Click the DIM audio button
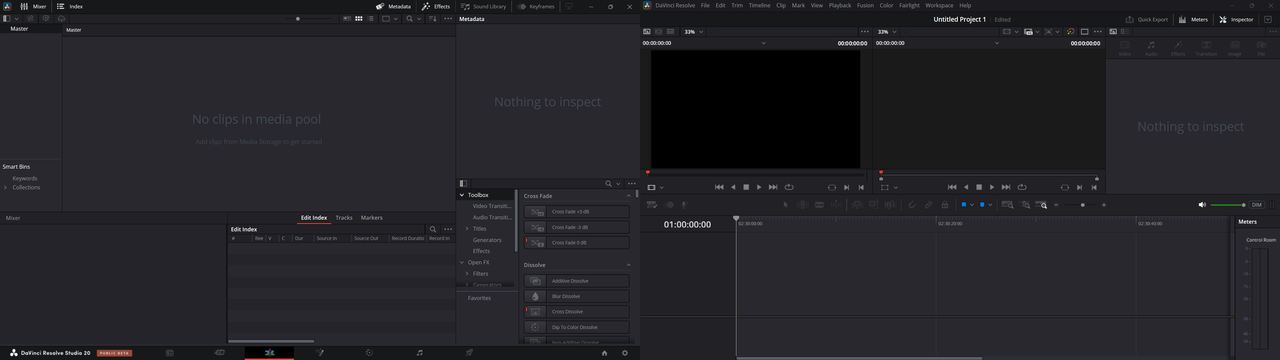This screenshot has width=1280, height=360. (1257, 204)
